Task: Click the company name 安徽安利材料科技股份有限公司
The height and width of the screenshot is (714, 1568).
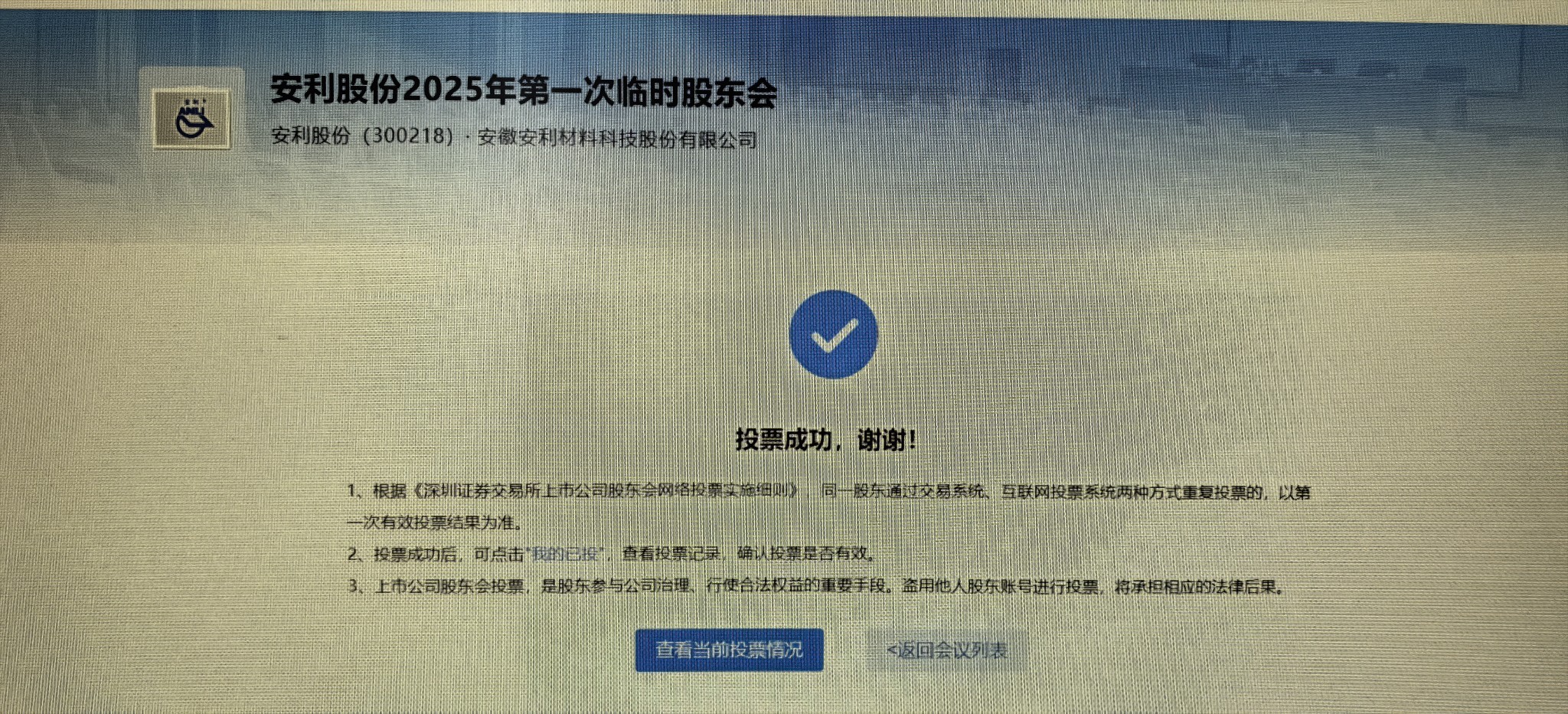Action: tap(617, 139)
